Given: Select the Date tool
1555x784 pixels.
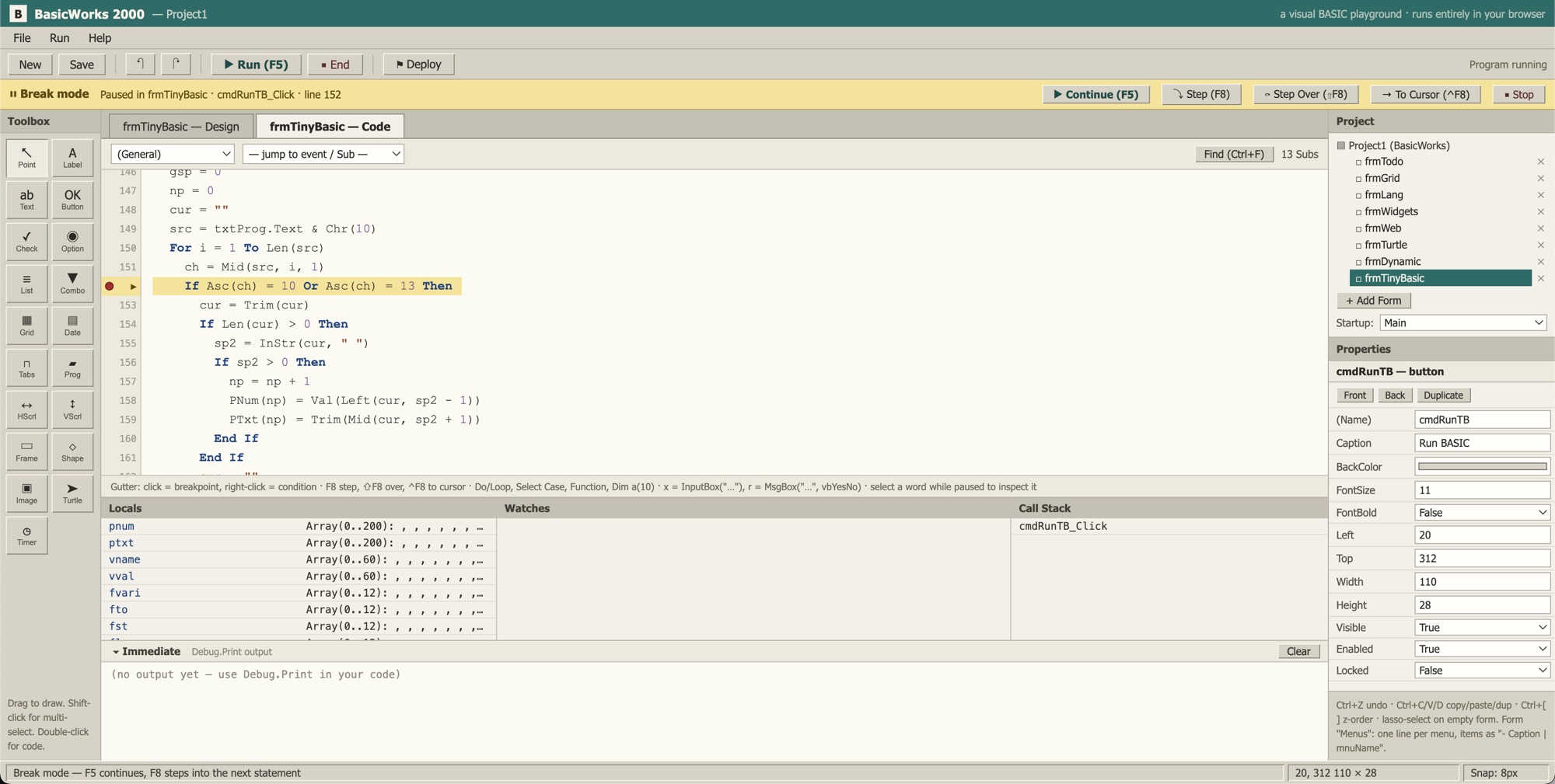Looking at the screenshot, I should 72,326.
